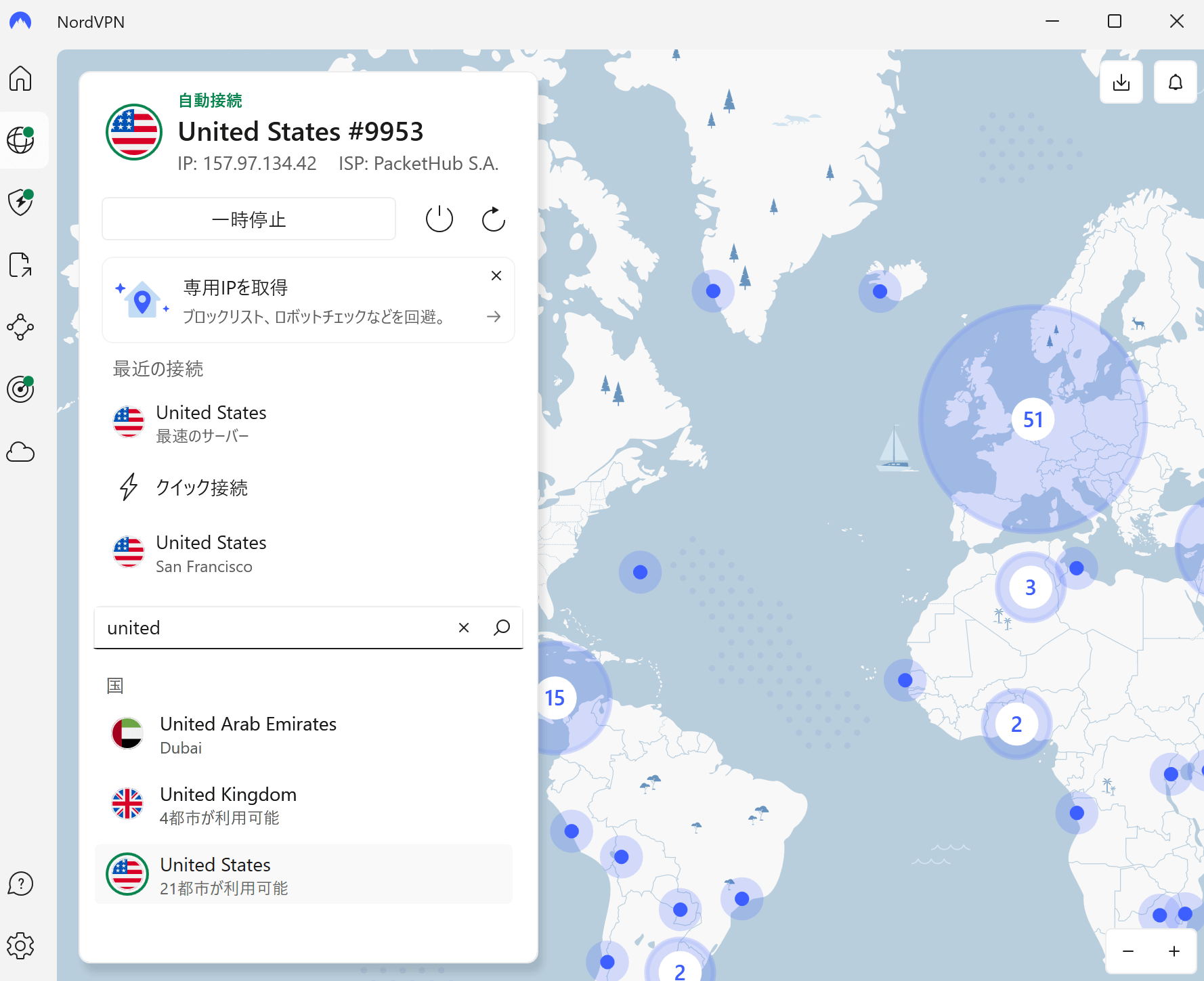Screen dimensions: 1204x981
Task: Click the Greenland server dot
Action: (713, 291)
